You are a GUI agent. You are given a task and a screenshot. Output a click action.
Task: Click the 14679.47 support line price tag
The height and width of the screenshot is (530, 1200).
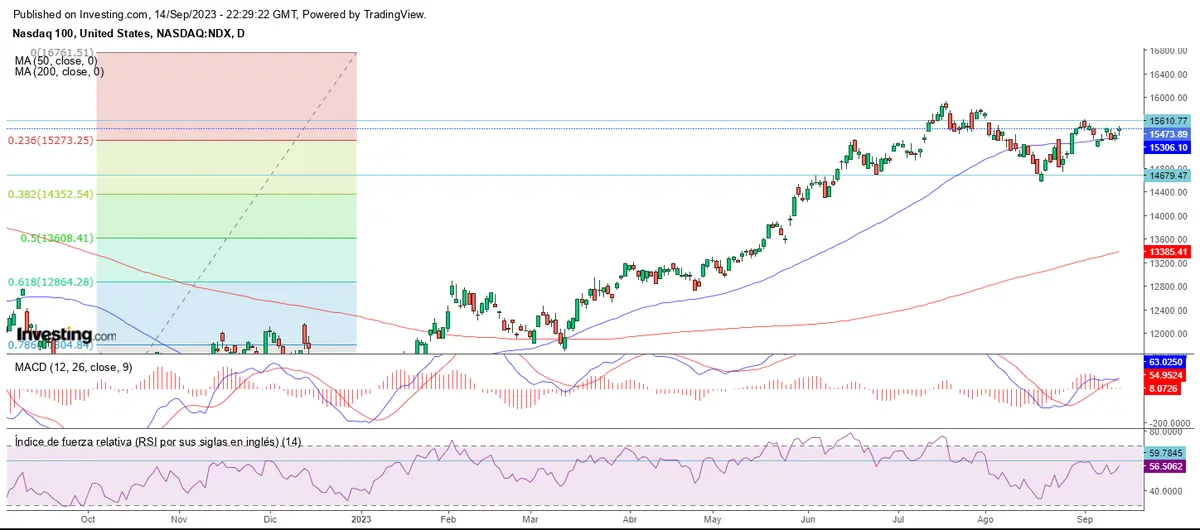[x=1167, y=175]
